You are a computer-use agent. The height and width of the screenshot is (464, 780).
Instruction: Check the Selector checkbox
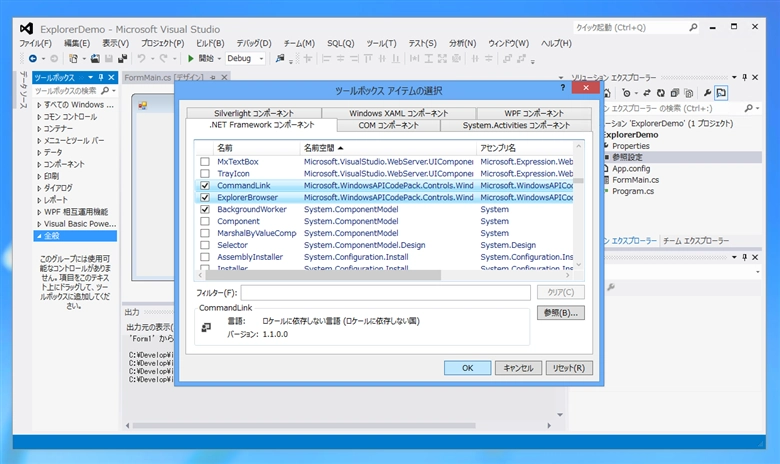point(205,245)
